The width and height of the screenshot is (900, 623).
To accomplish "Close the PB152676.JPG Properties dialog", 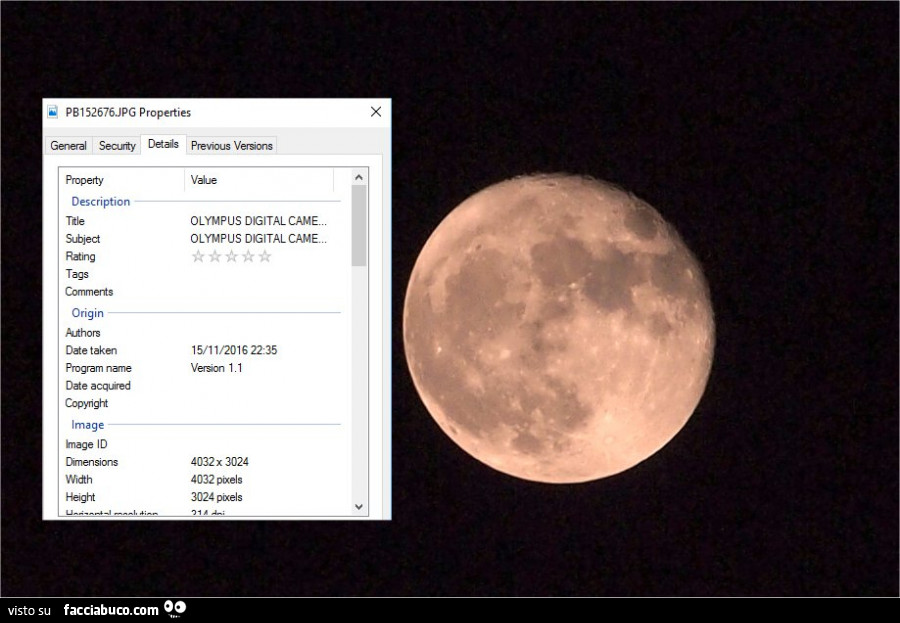I will (376, 112).
